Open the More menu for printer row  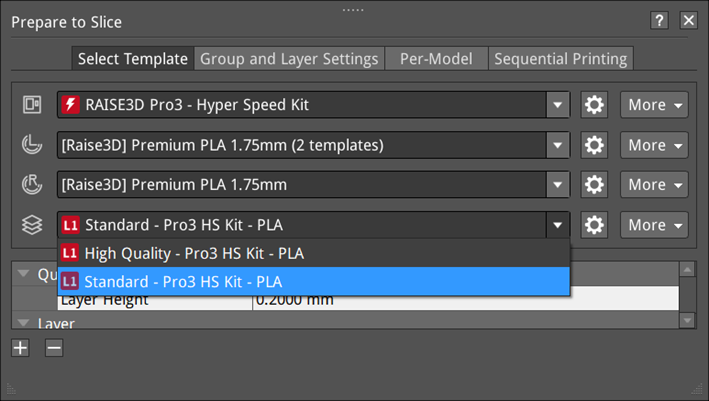654,105
